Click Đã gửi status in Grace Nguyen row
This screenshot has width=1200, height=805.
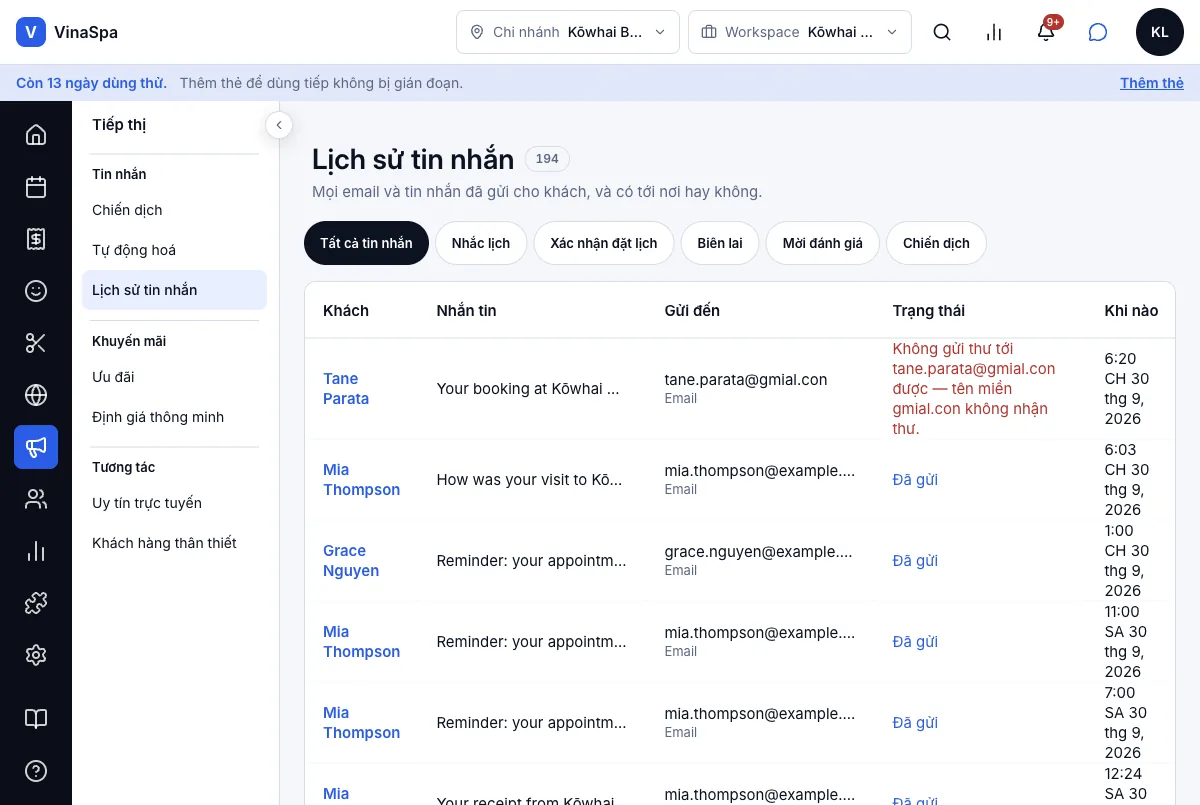(x=915, y=560)
